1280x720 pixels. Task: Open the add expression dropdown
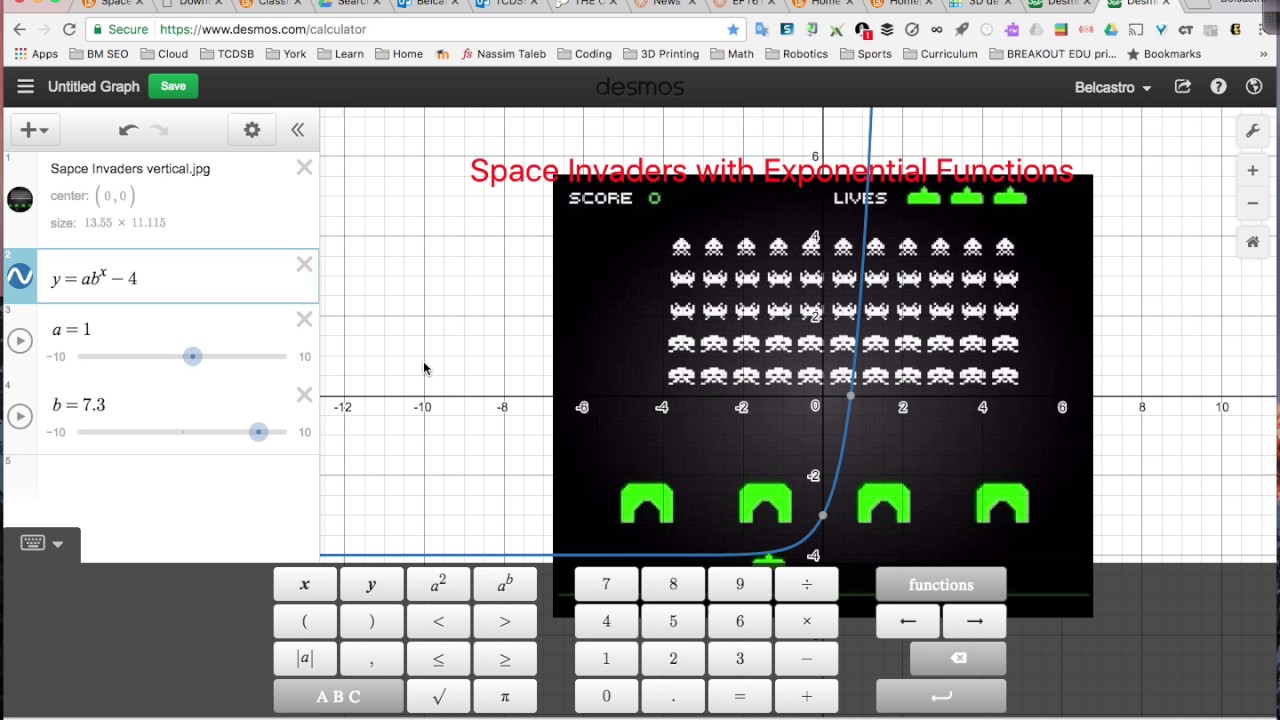pyautogui.click(x=35, y=130)
